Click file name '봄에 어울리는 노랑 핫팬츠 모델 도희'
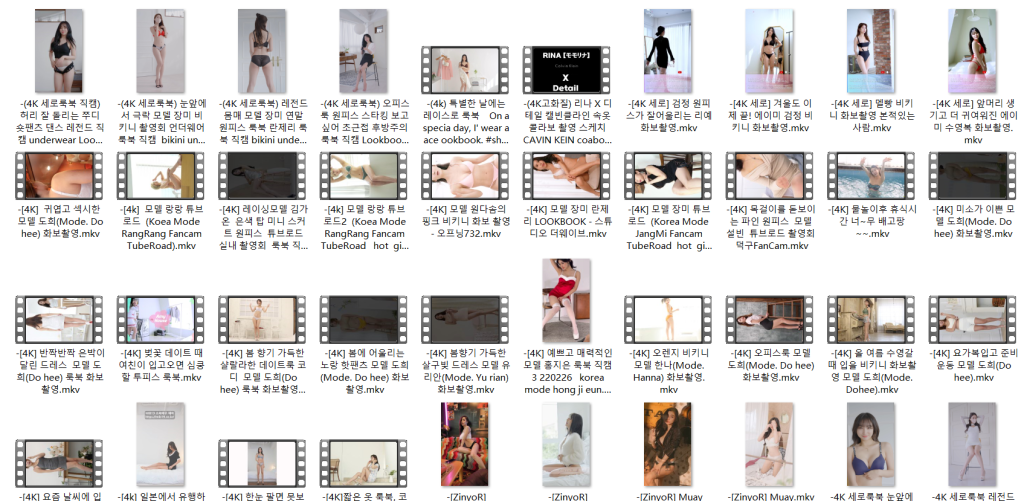 (x=363, y=372)
